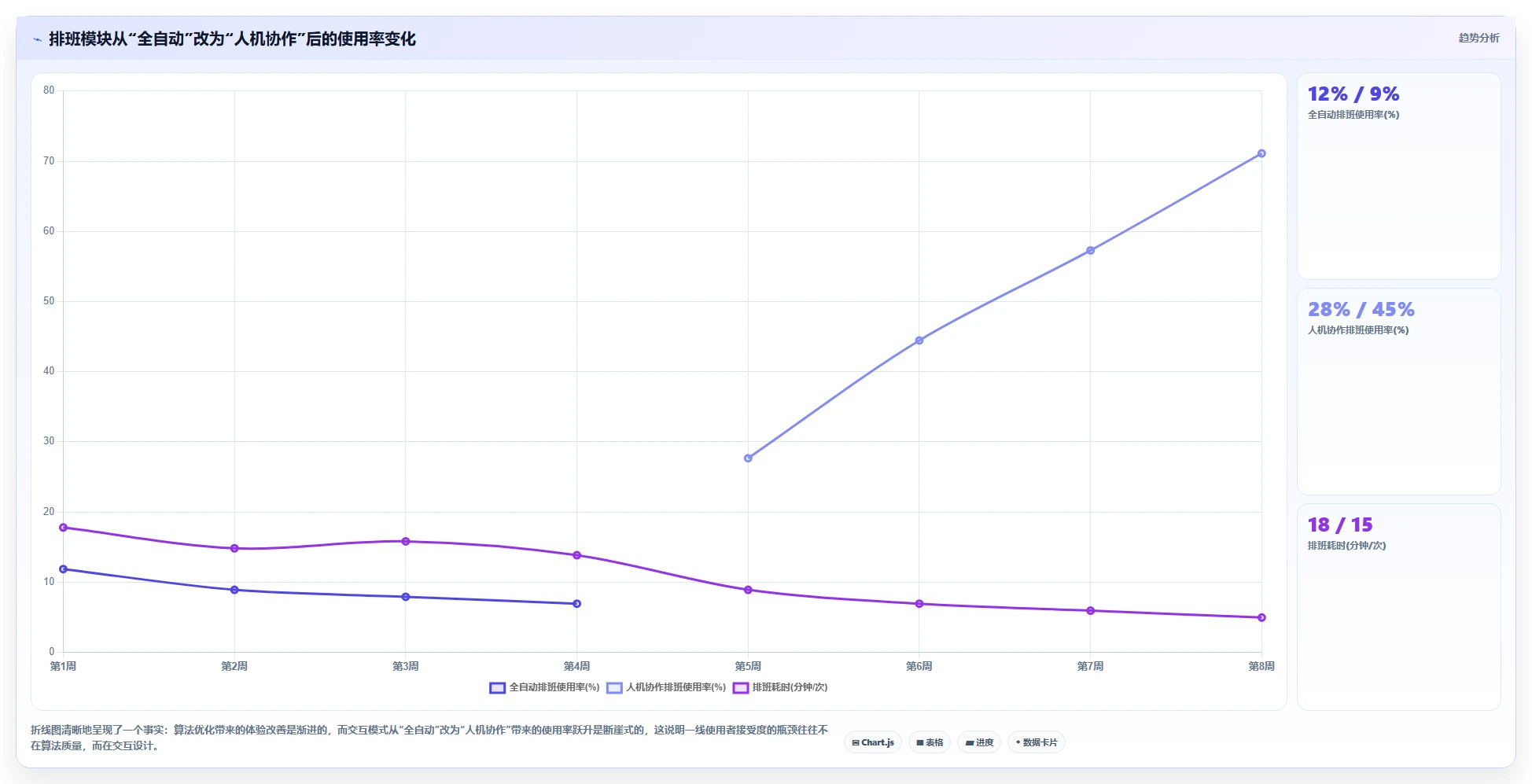
Task: Toggle series via legend text 全自动排班使用率(%)
Action: pyautogui.click(x=554, y=687)
